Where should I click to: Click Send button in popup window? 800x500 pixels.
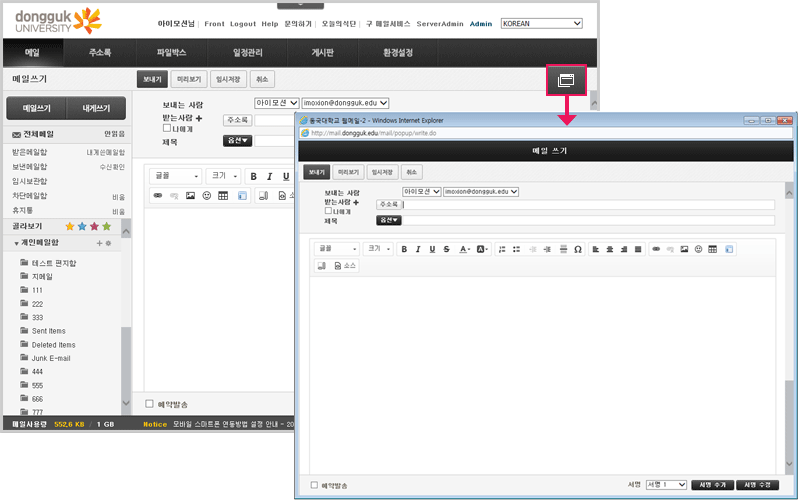(x=316, y=172)
